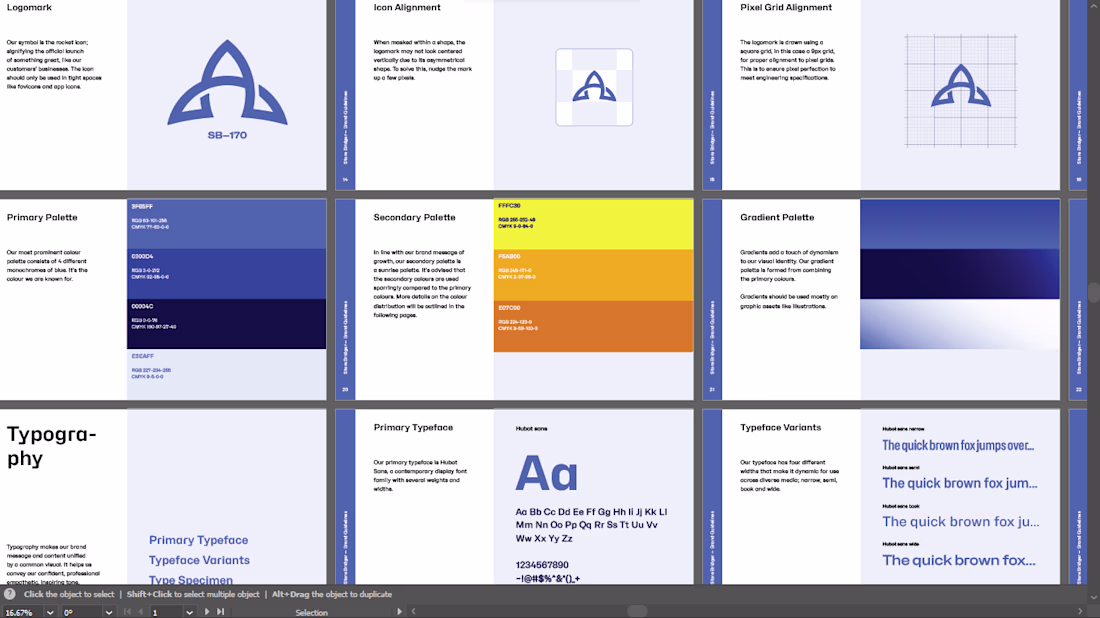Image resolution: width=1100 pixels, height=618 pixels.
Task: Click 'Type Specimen' in the Typography contents list
Action: (191, 579)
